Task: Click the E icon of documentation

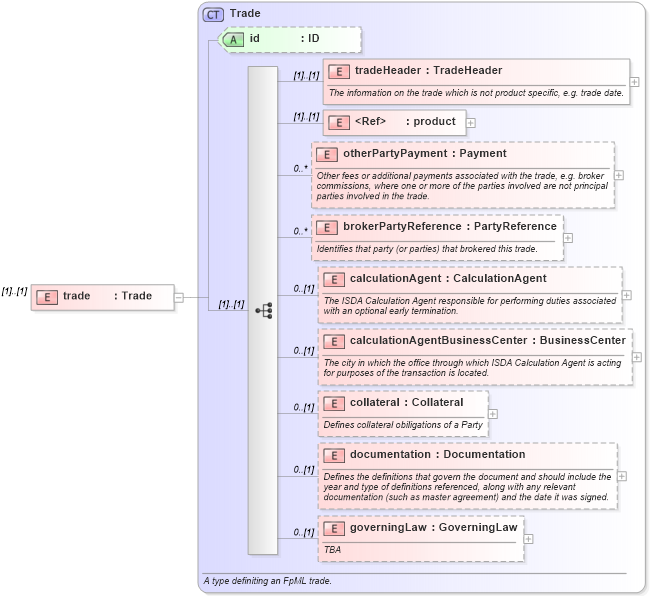Action: [x=334, y=456]
